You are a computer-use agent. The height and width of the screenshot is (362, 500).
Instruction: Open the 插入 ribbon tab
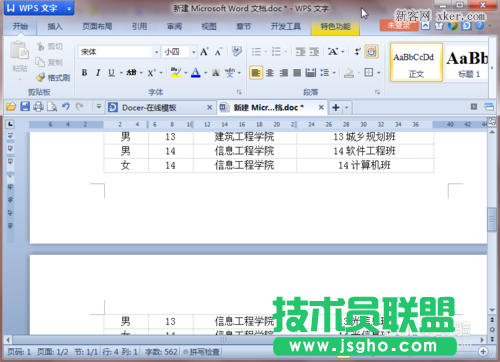click(x=55, y=26)
